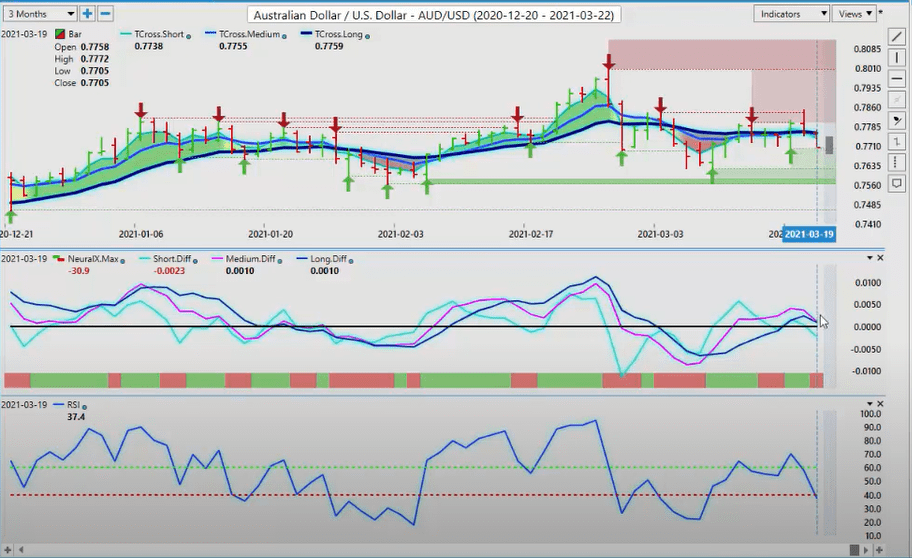Click the 2021-02-03 date axis label

tap(401, 234)
